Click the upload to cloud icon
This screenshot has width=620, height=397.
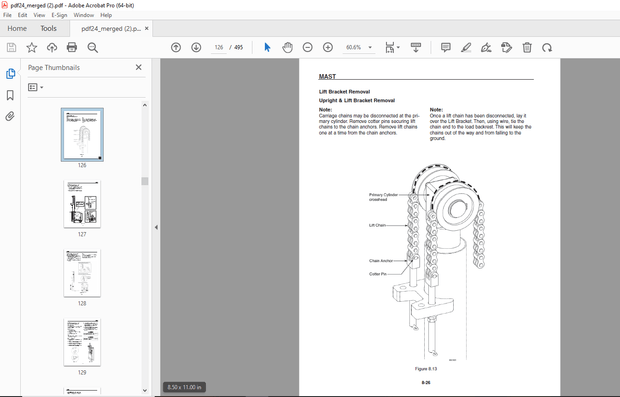coord(52,48)
